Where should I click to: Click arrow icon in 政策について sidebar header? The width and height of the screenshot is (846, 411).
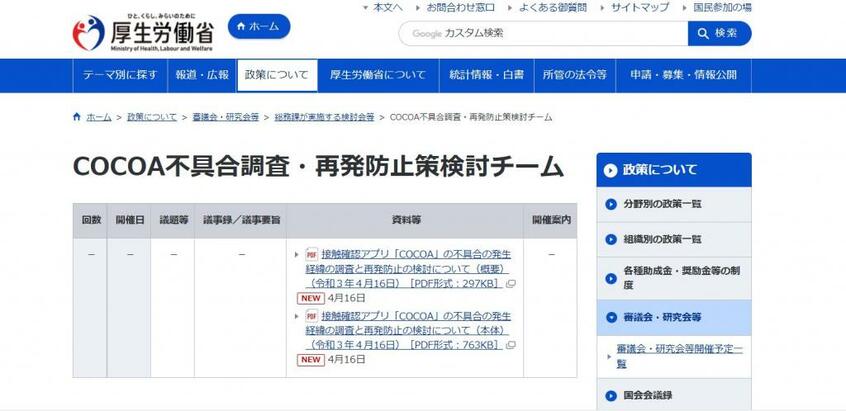[x=611, y=170]
